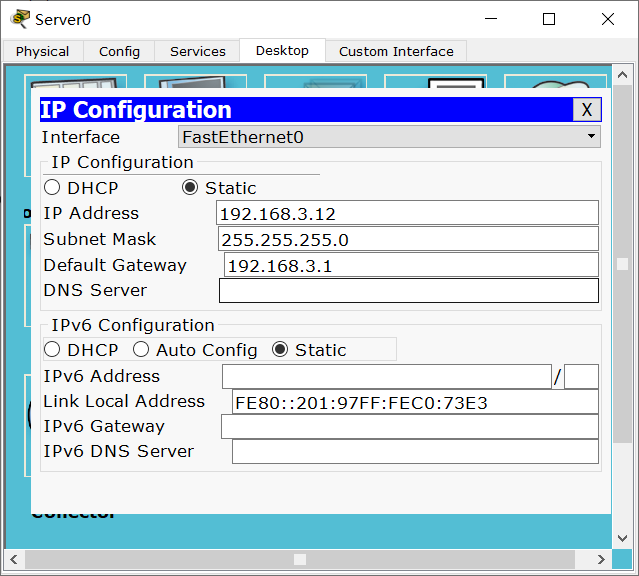
Task: Open the Custom Interface tab
Action: (x=396, y=51)
